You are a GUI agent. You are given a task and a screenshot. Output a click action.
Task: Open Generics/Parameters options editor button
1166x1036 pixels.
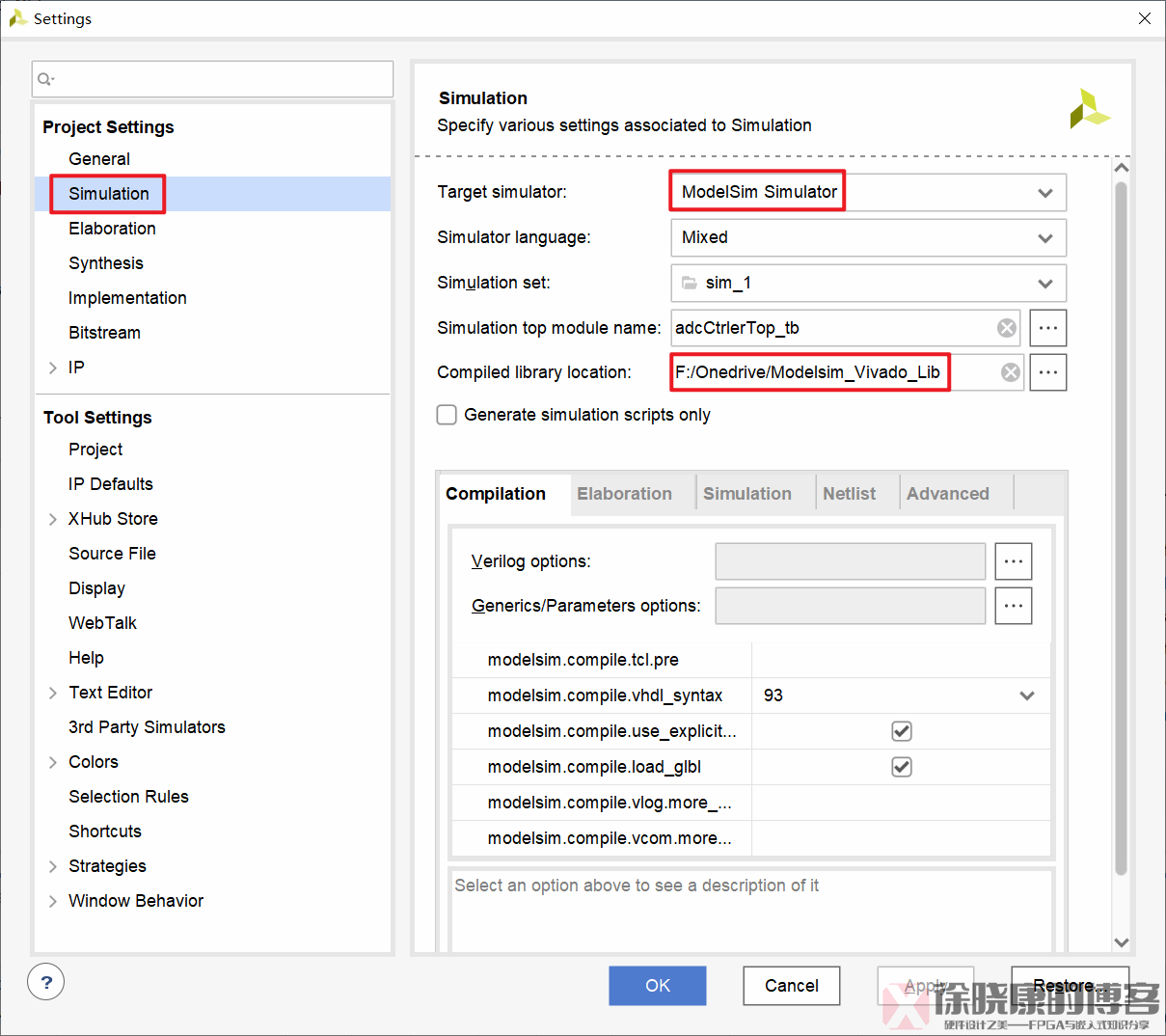pyautogui.click(x=1014, y=606)
